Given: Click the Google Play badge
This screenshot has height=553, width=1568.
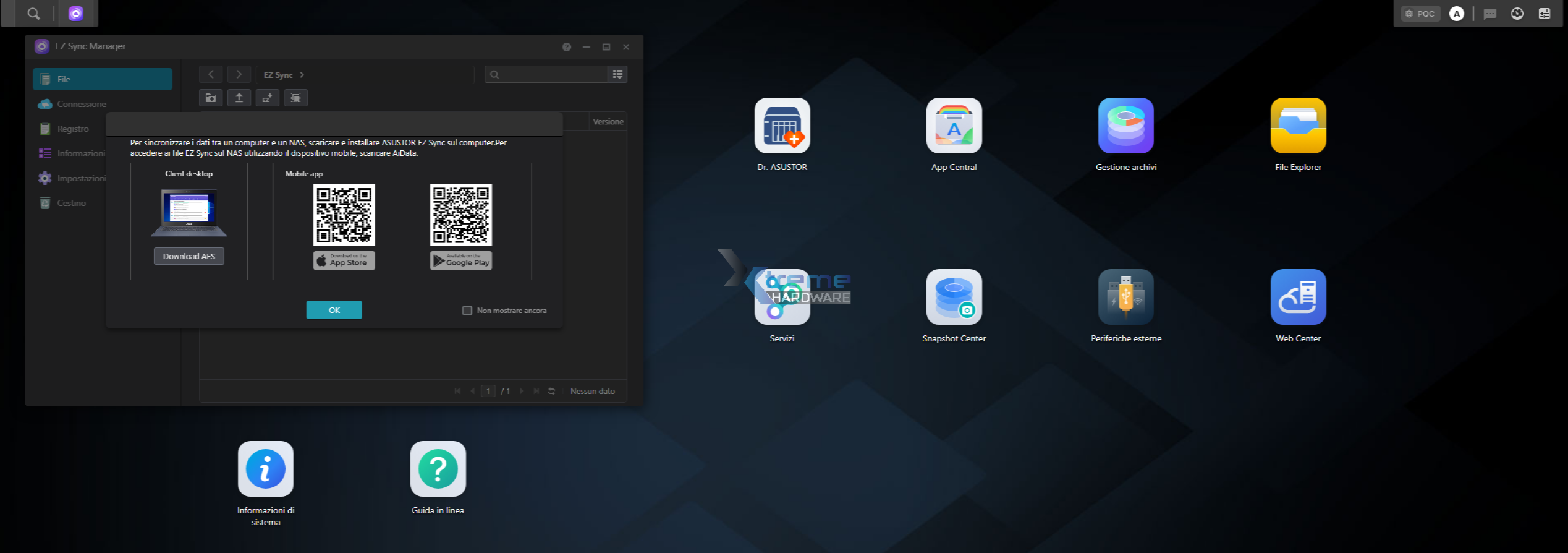Looking at the screenshot, I should tap(461, 260).
